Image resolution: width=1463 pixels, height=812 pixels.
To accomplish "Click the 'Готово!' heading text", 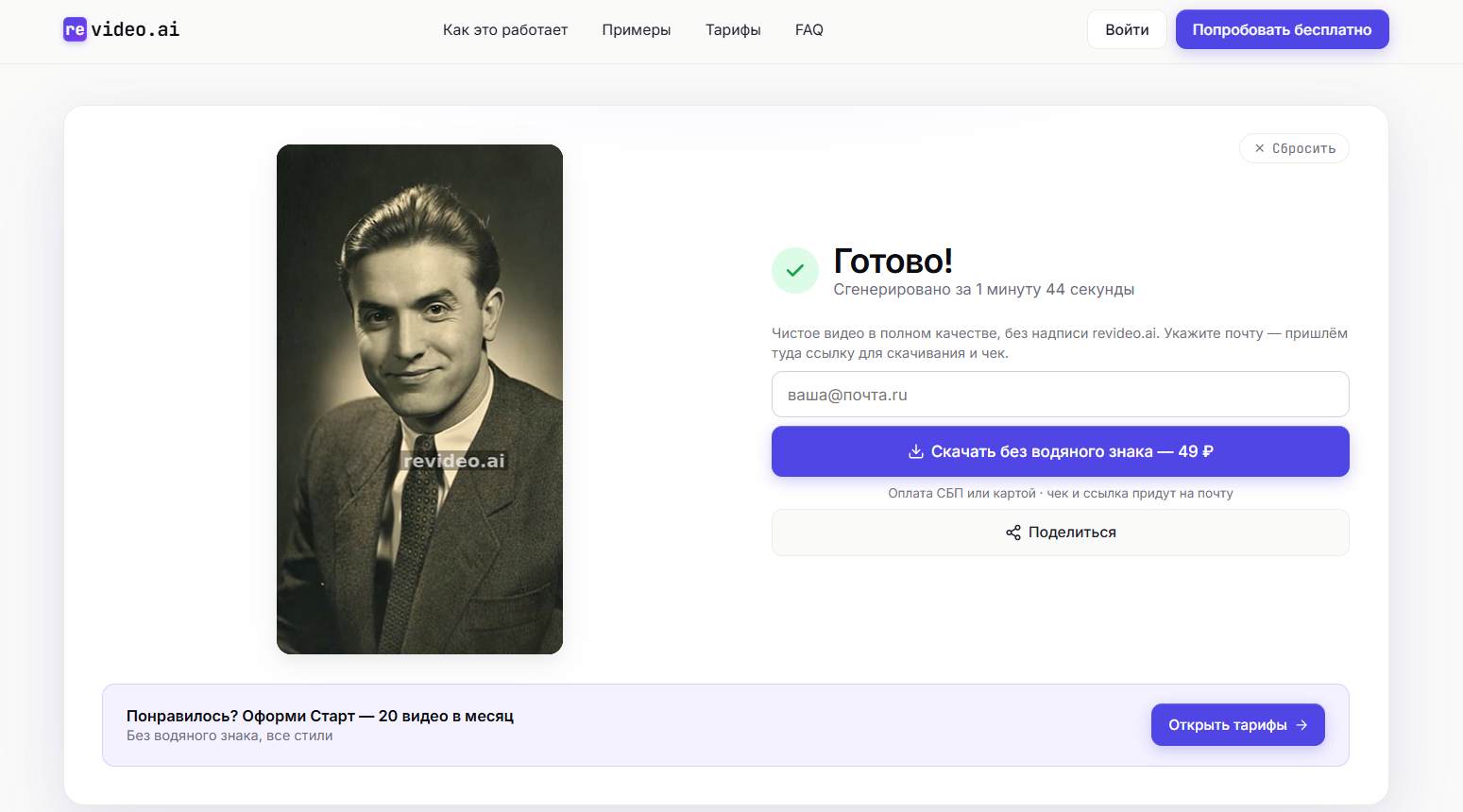I will pos(893,261).
